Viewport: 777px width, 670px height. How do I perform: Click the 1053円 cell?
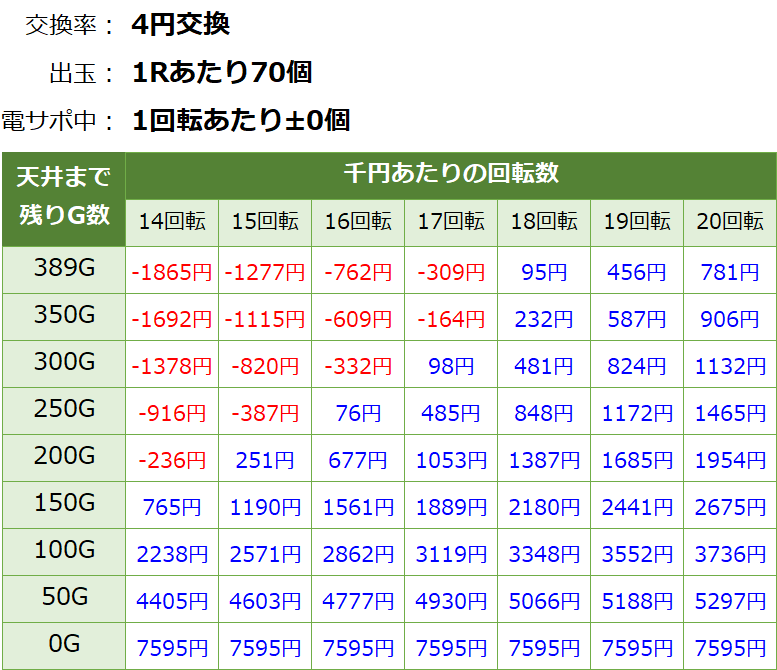[451, 458]
